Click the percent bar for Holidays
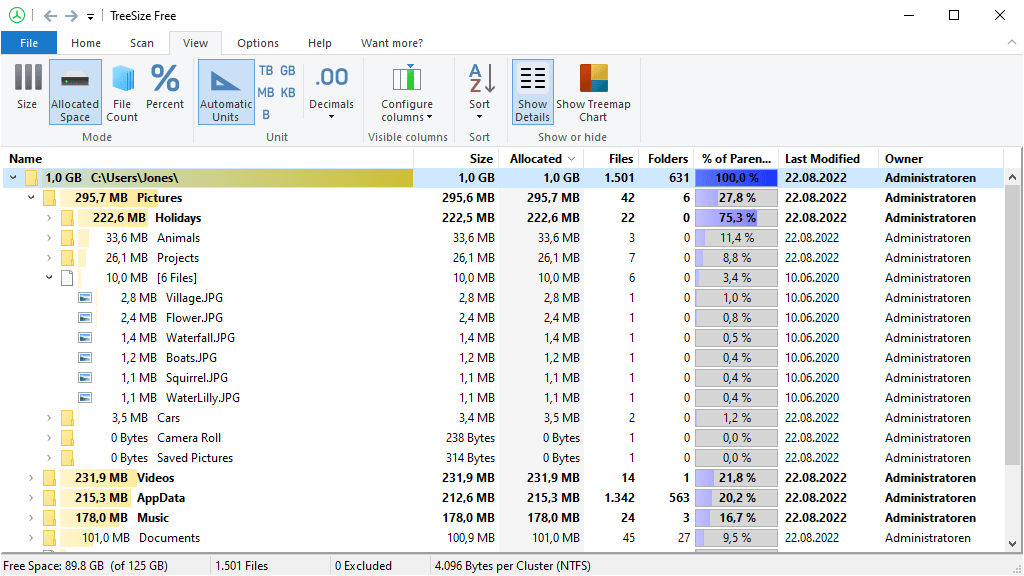Viewport: 1024px width, 576px height. click(736, 218)
